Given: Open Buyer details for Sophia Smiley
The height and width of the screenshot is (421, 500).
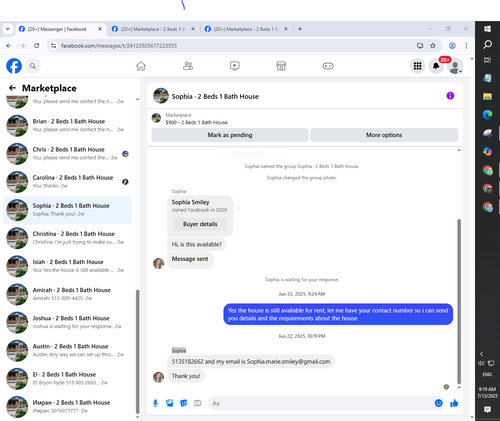Looking at the screenshot, I should (x=200, y=224).
